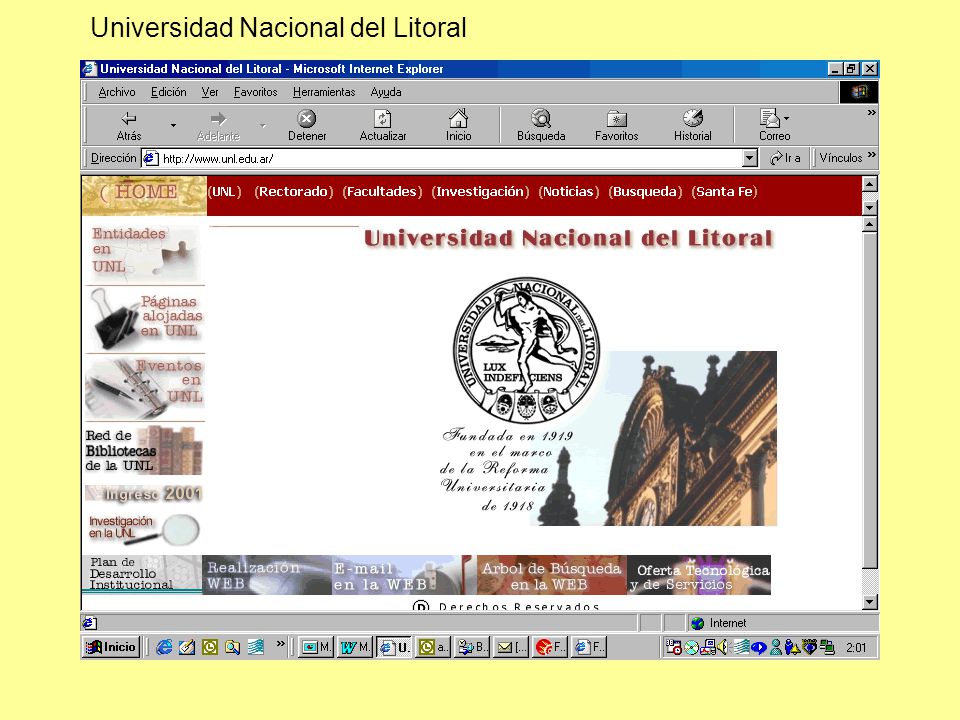Open the (Investigación) navigation link
This screenshot has width=960, height=720.
[x=480, y=192]
